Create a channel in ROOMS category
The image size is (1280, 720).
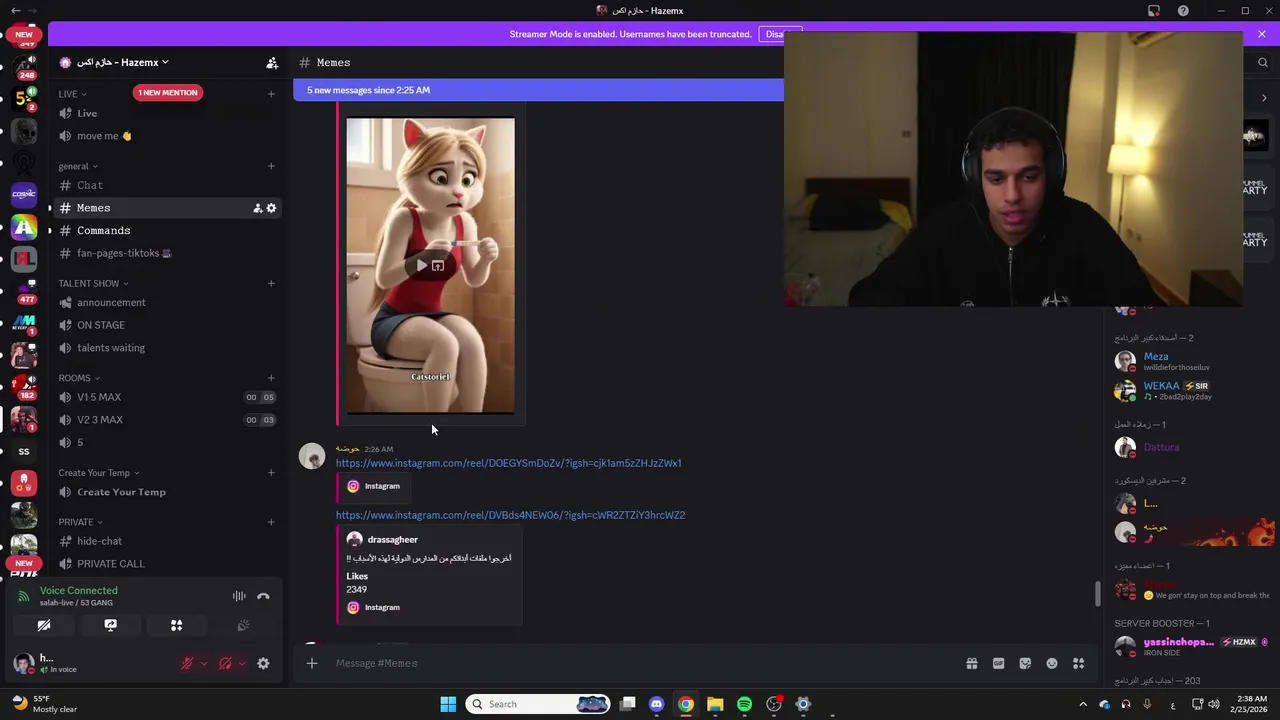[x=271, y=378]
